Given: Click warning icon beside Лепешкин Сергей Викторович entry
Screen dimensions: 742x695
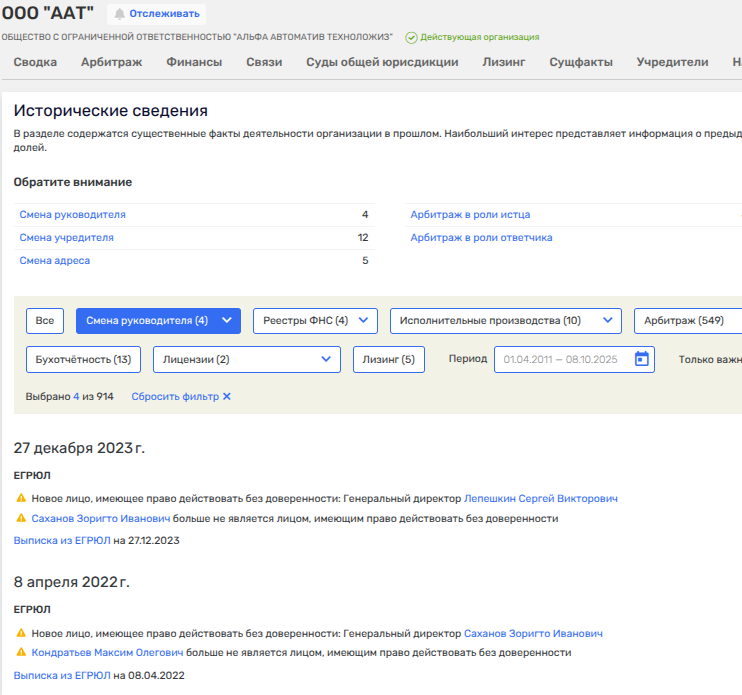Looking at the screenshot, I should tap(21, 498).
